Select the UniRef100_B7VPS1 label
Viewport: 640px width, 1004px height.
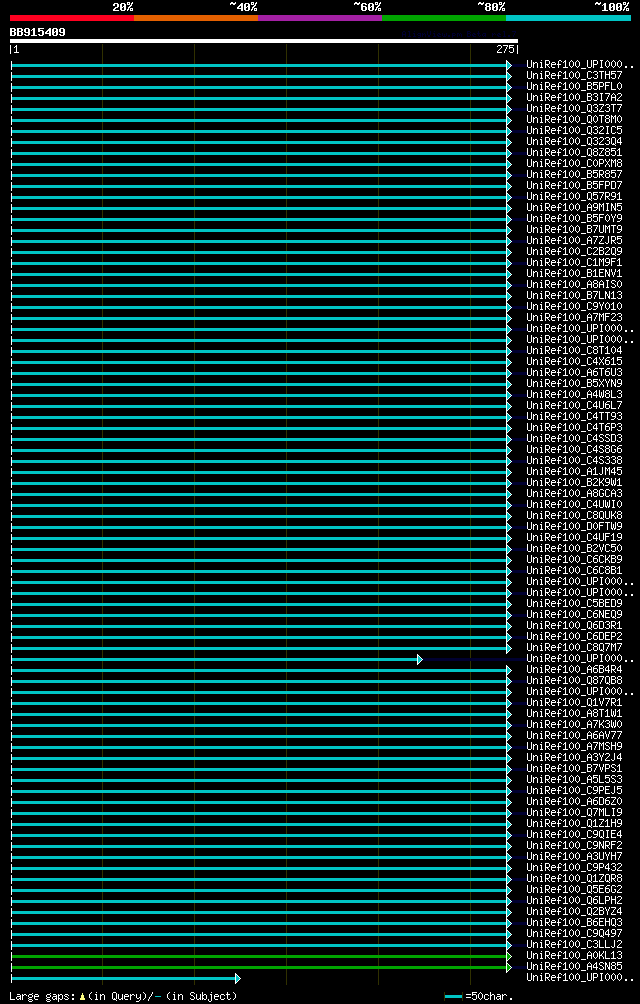574,768
